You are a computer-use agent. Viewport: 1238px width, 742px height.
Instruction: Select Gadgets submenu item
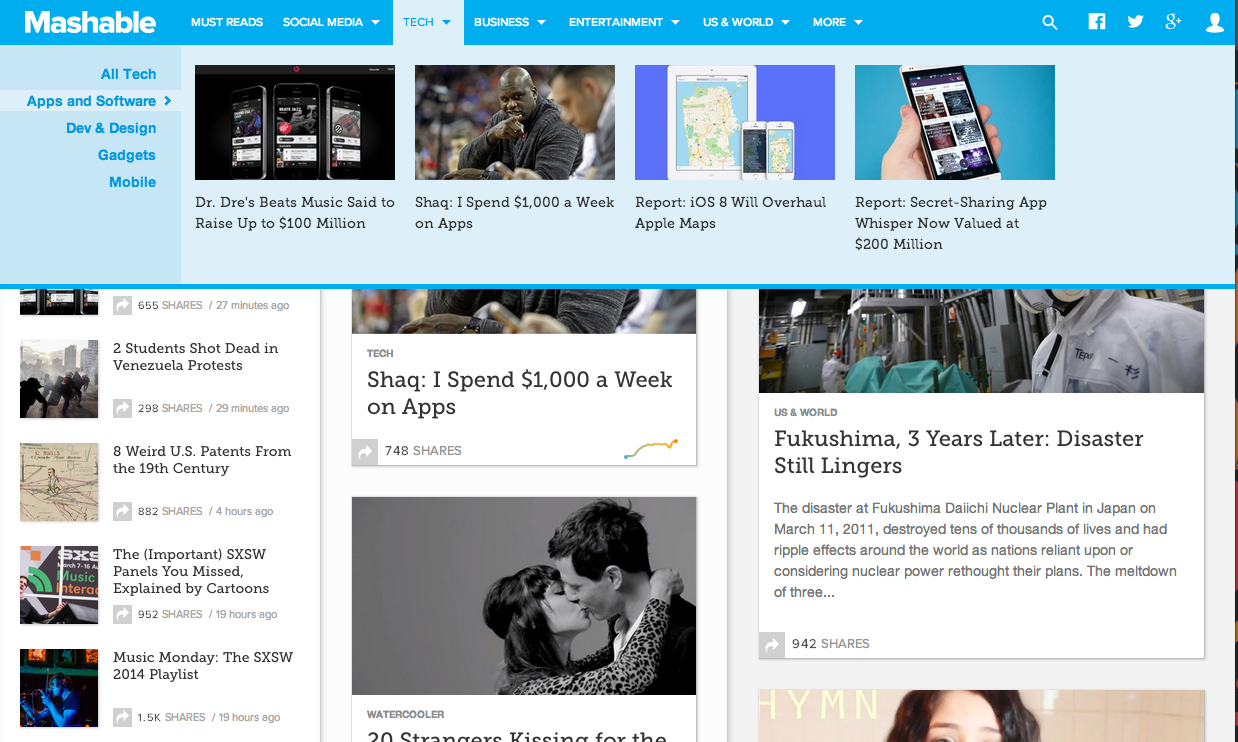tap(127, 155)
